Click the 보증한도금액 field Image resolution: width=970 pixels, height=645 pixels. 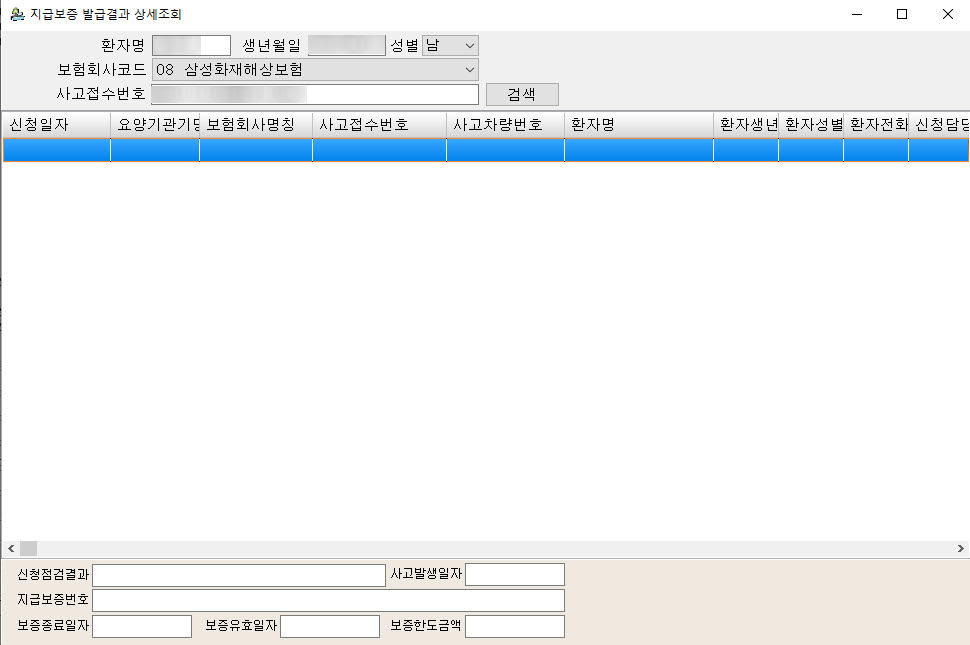coord(515,626)
